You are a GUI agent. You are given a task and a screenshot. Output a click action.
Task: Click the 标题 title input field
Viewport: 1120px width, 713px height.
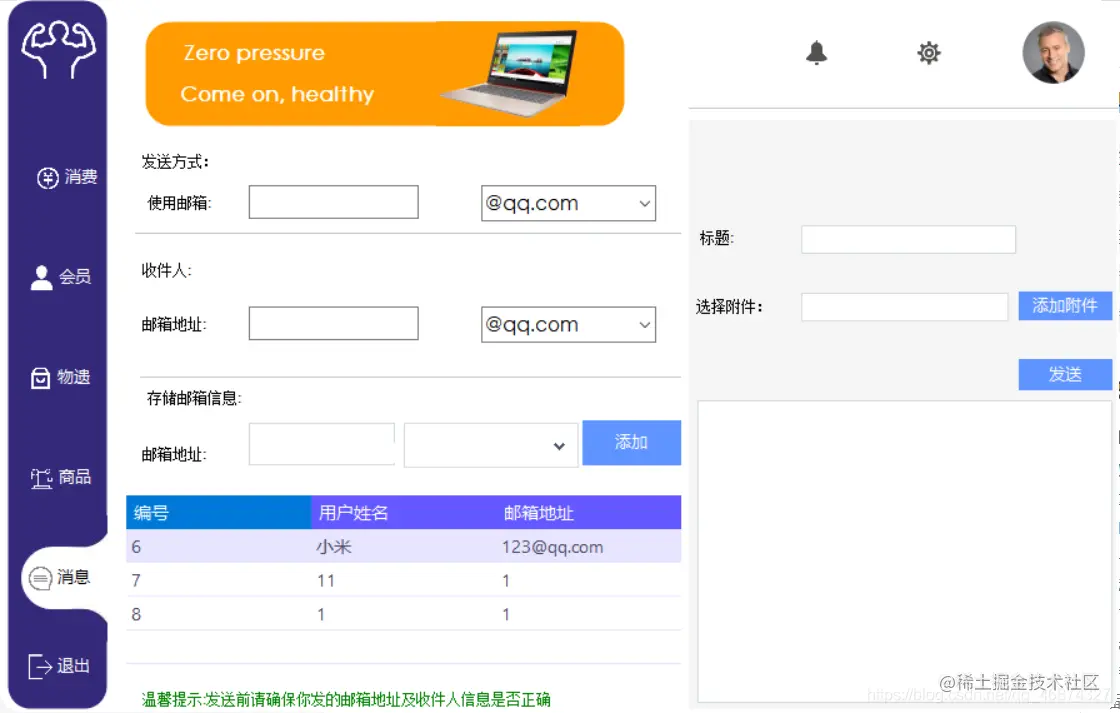[907, 239]
